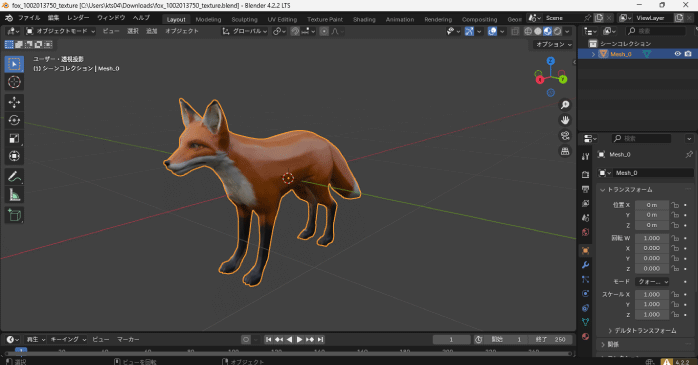Open the オプション dropdown

click(x=554, y=45)
